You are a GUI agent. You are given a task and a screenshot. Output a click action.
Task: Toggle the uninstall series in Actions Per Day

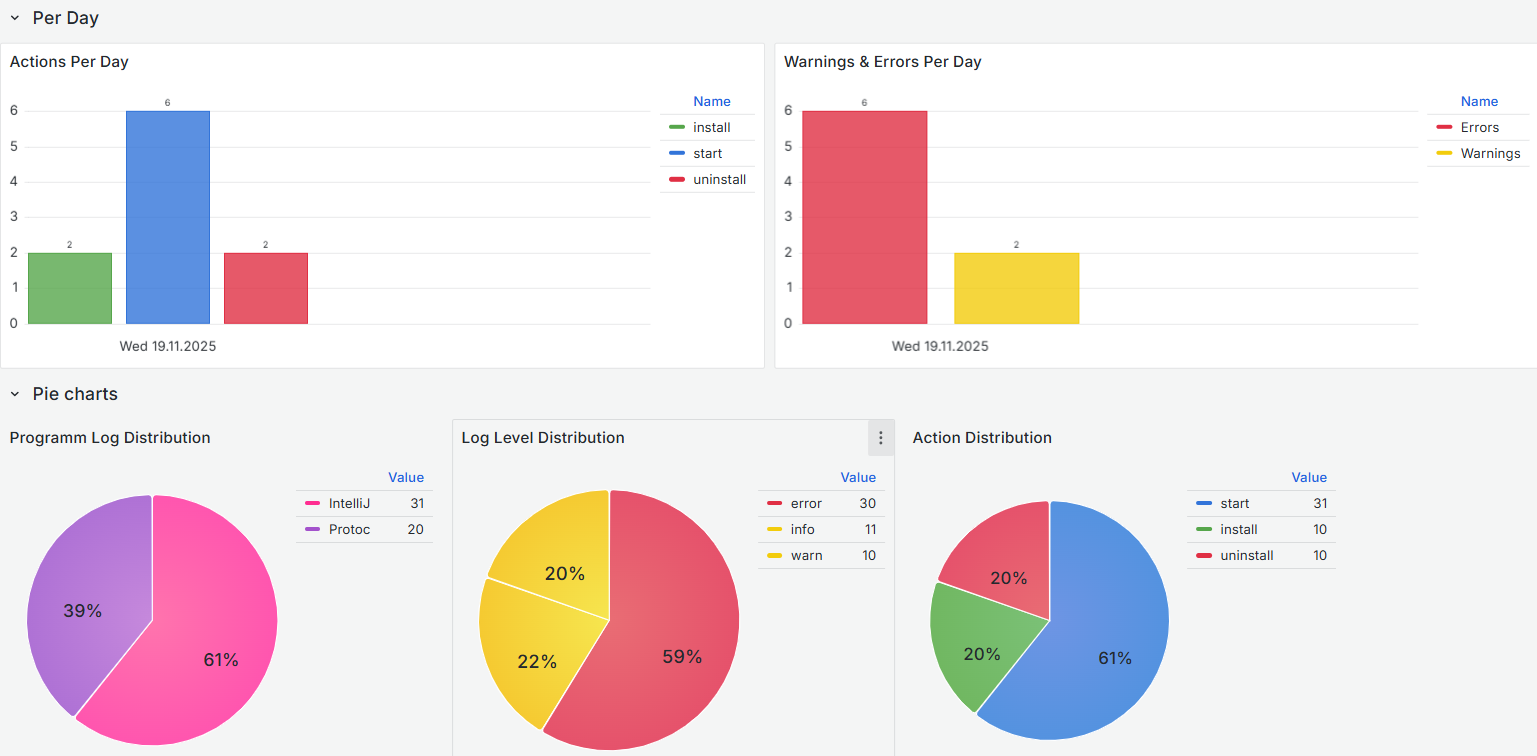coord(720,179)
